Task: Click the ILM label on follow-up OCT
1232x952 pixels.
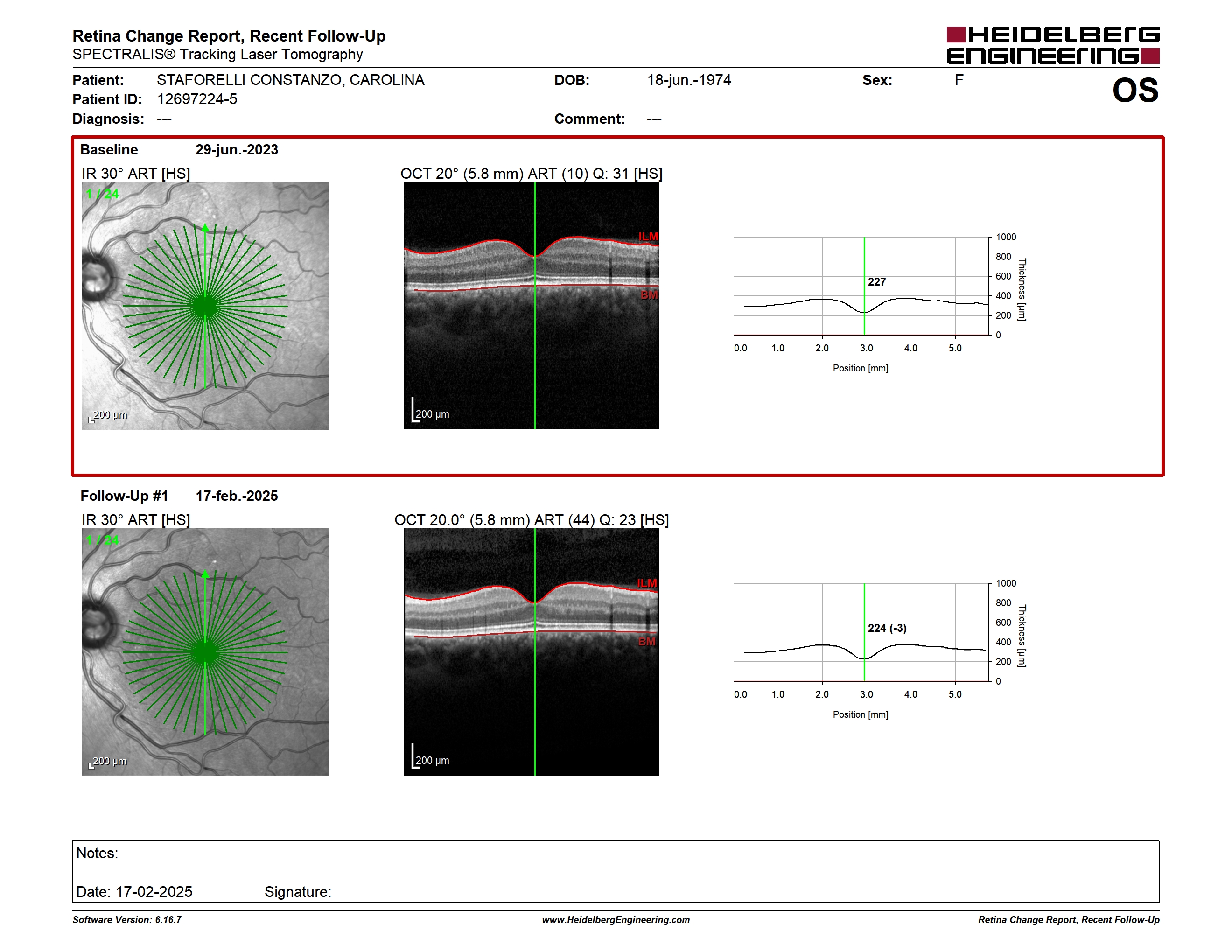Action: point(647,583)
